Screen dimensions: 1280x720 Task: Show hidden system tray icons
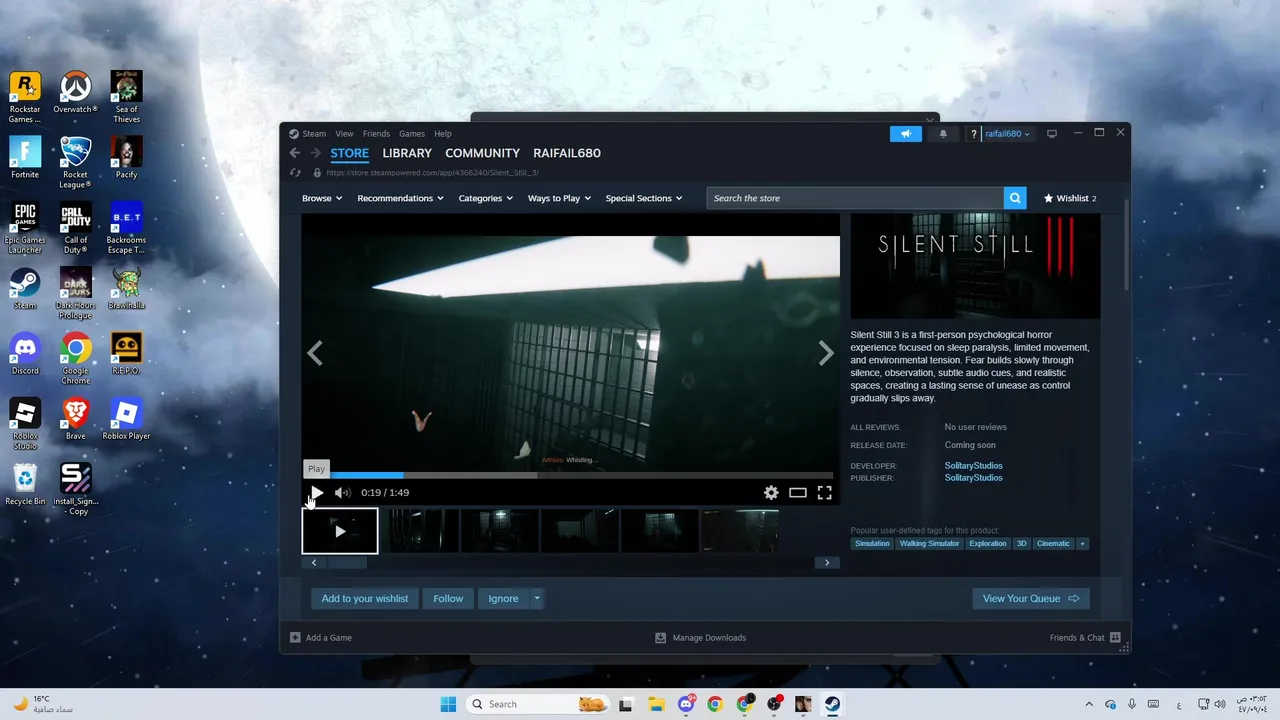(x=1089, y=704)
